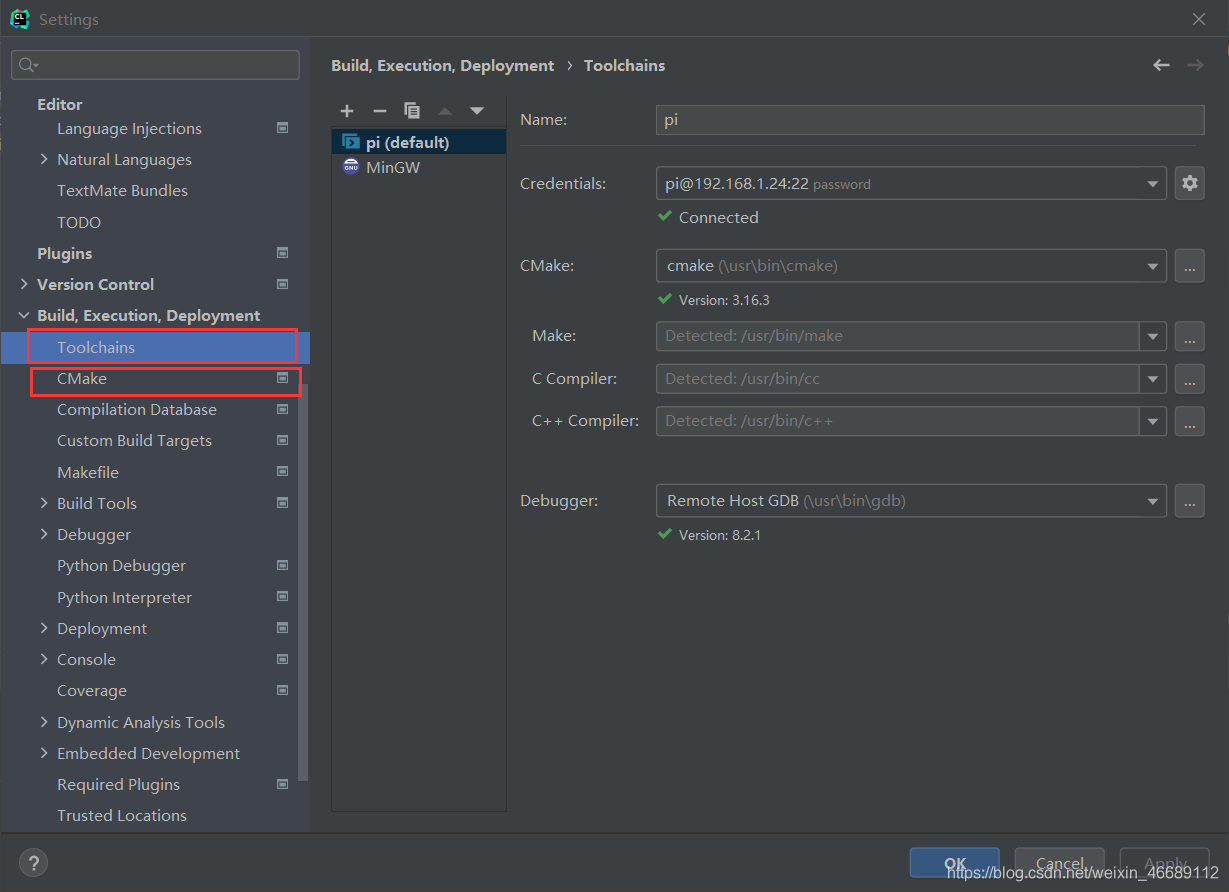The width and height of the screenshot is (1229, 892).
Task: Click project-level icon beside Console
Action: coord(283,659)
